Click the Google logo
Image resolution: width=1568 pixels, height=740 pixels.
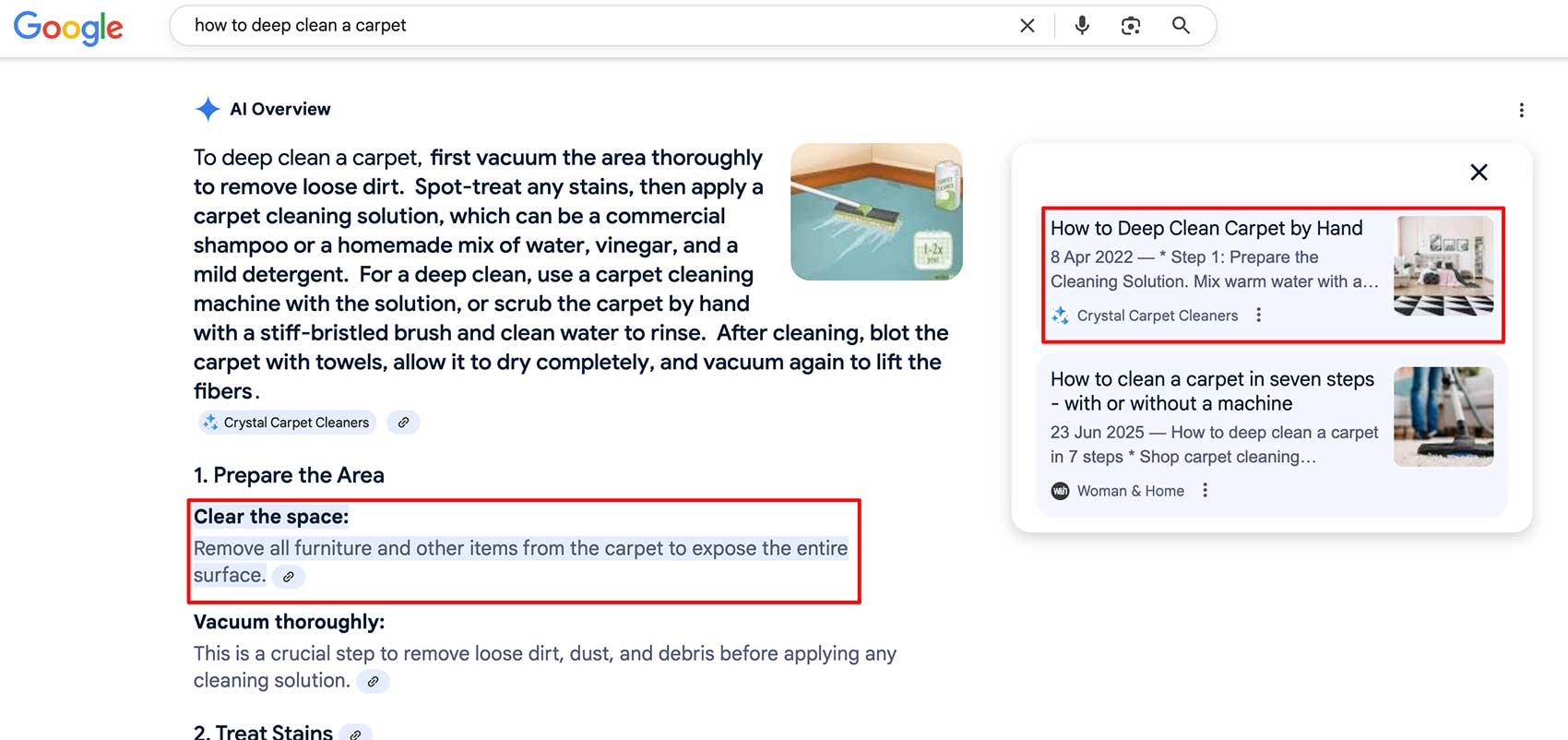[x=68, y=28]
